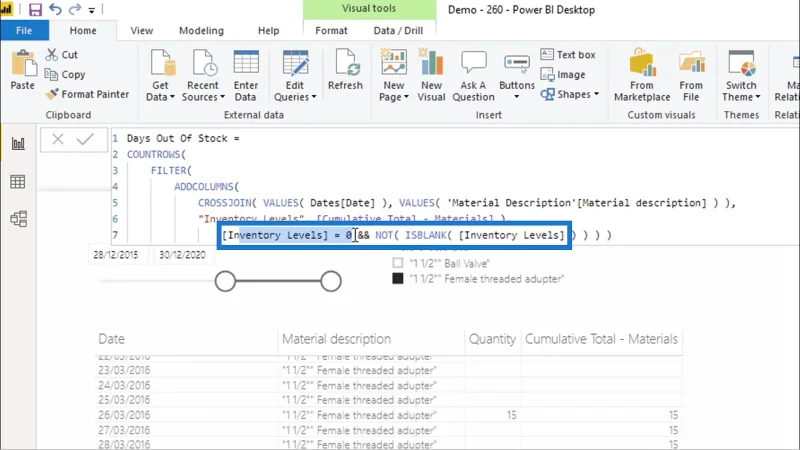The width and height of the screenshot is (800, 450).
Task: Click the Edit Queries icon
Action: (x=295, y=63)
